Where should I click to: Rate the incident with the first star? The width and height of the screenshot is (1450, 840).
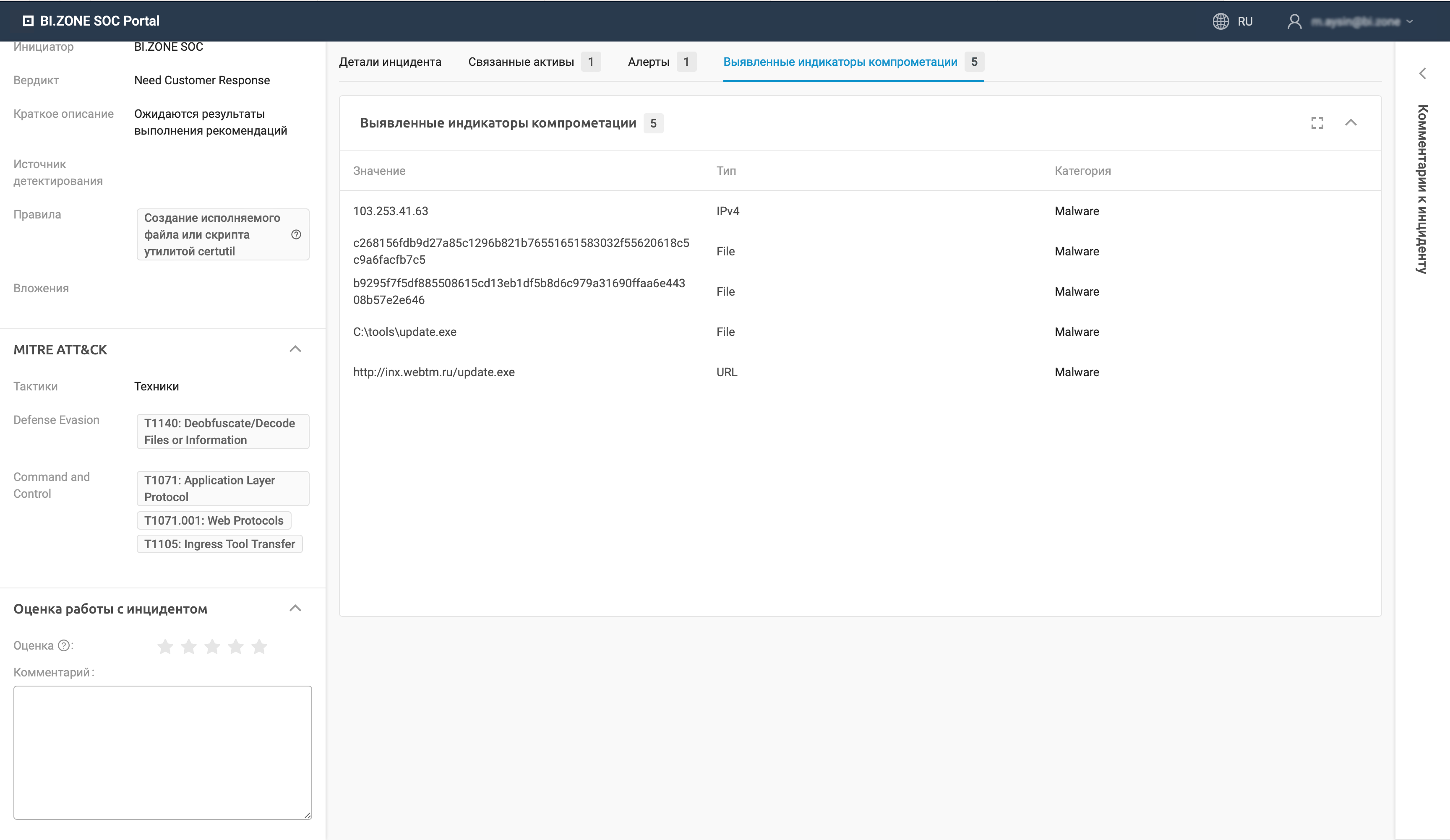pyautogui.click(x=165, y=646)
